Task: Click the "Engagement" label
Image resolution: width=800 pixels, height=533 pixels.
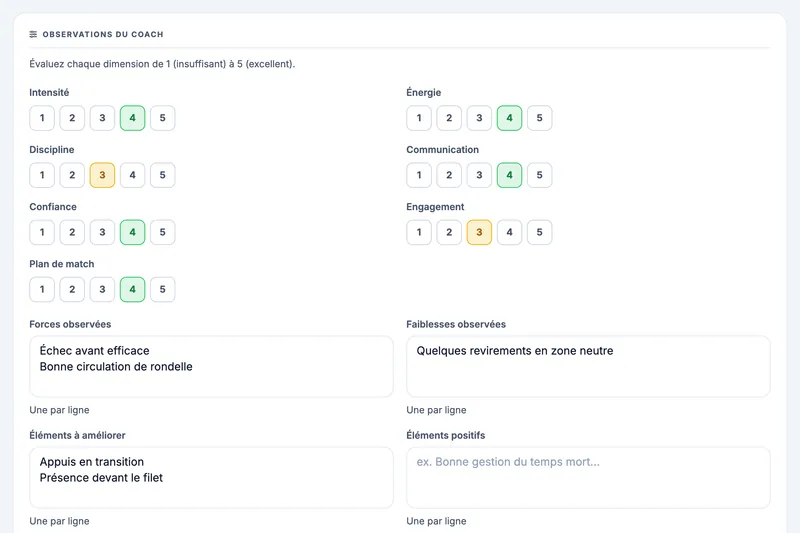Action: [435, 207]
